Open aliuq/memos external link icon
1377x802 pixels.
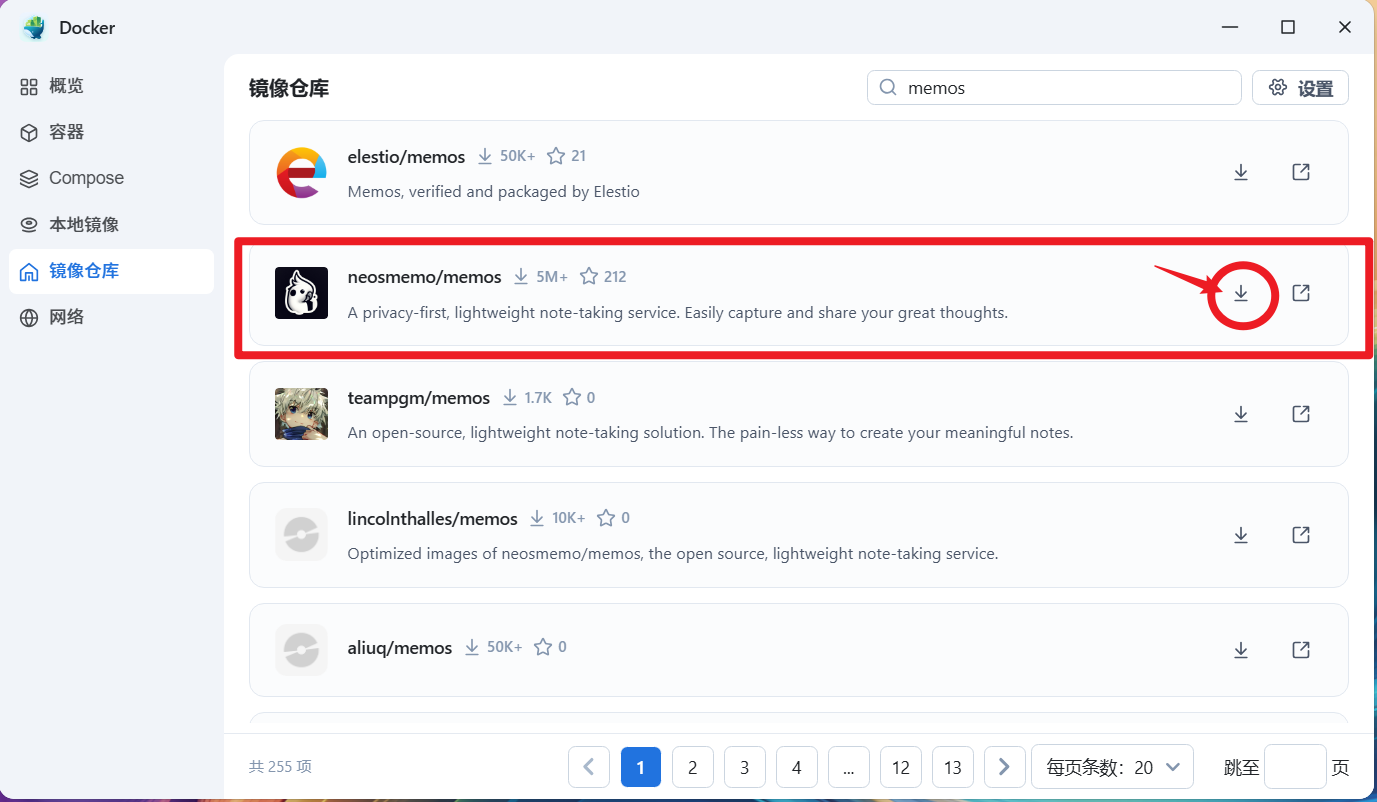(1301, 650)
